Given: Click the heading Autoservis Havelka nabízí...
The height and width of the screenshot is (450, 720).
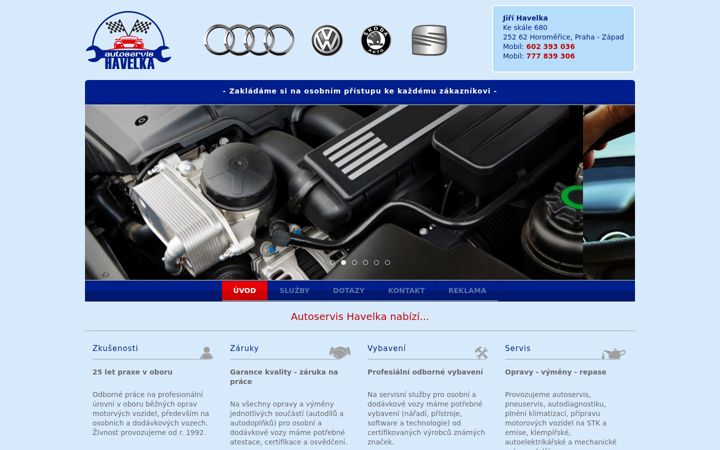Looking at the screenshot, I should 360,316.
